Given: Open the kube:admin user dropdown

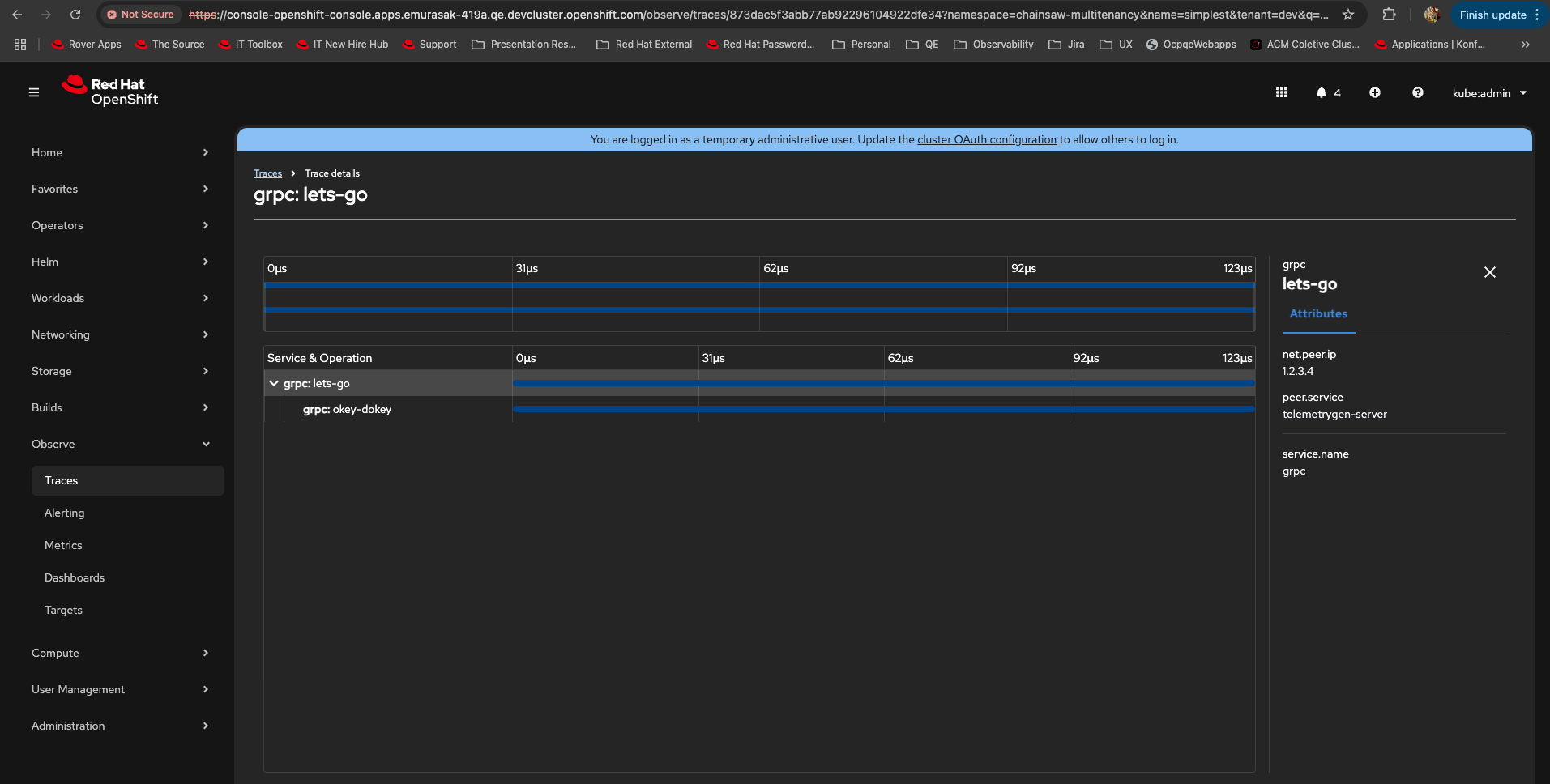Looking at the screenshot, I should click(1488, 93).
